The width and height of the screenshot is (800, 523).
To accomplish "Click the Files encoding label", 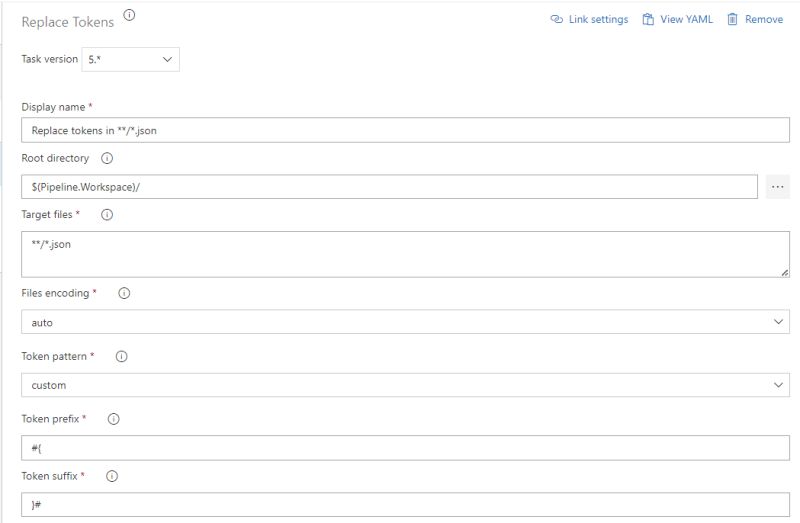I will tap(55, 293).
